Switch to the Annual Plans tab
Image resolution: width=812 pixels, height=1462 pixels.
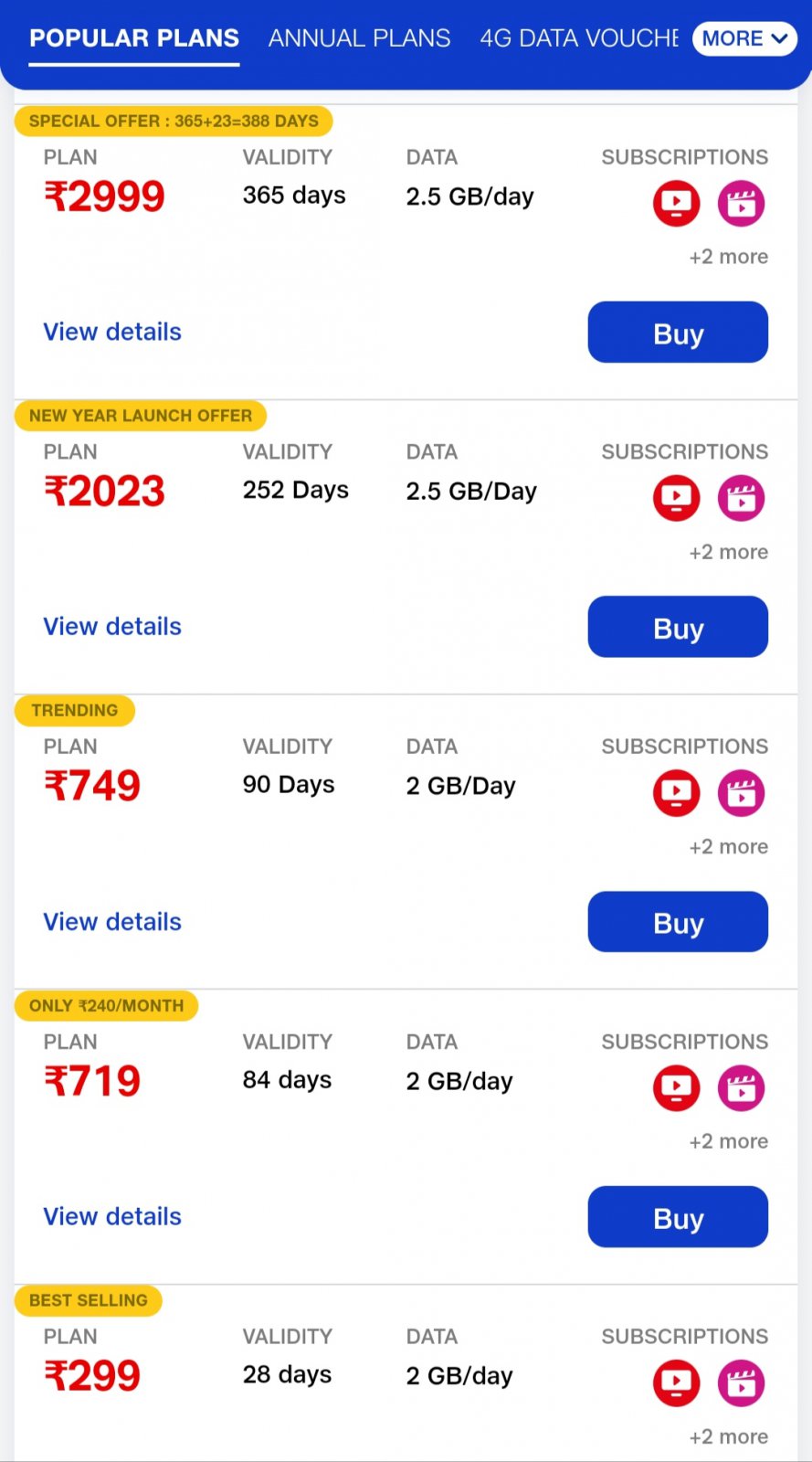point(359,38)
